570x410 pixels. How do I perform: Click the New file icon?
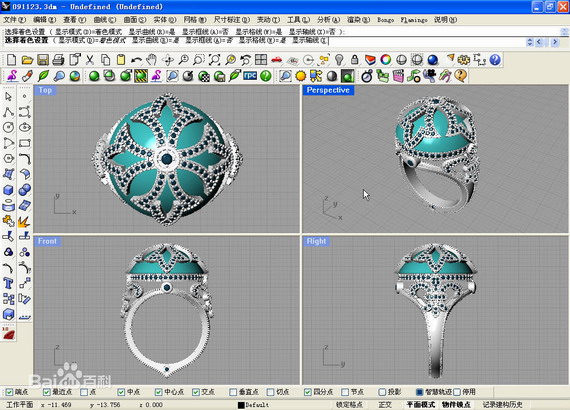coord(11,60)
